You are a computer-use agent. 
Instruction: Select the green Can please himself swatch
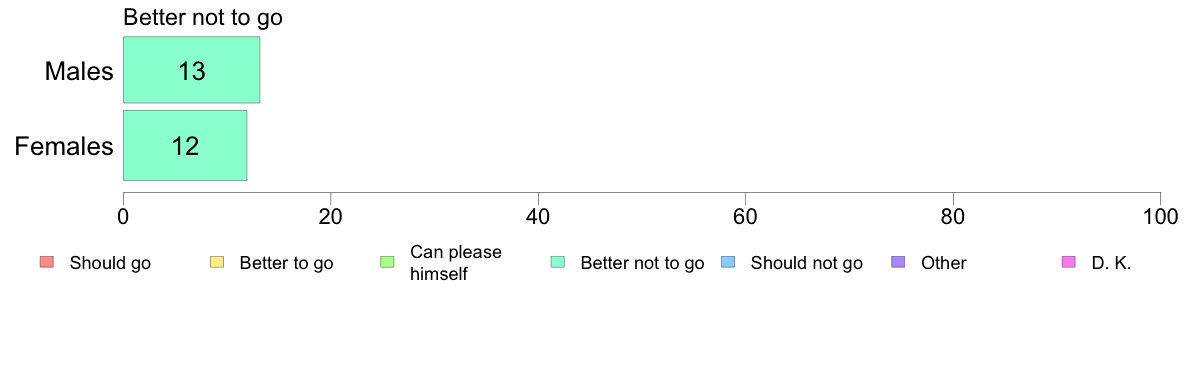(x=386, y=263)
